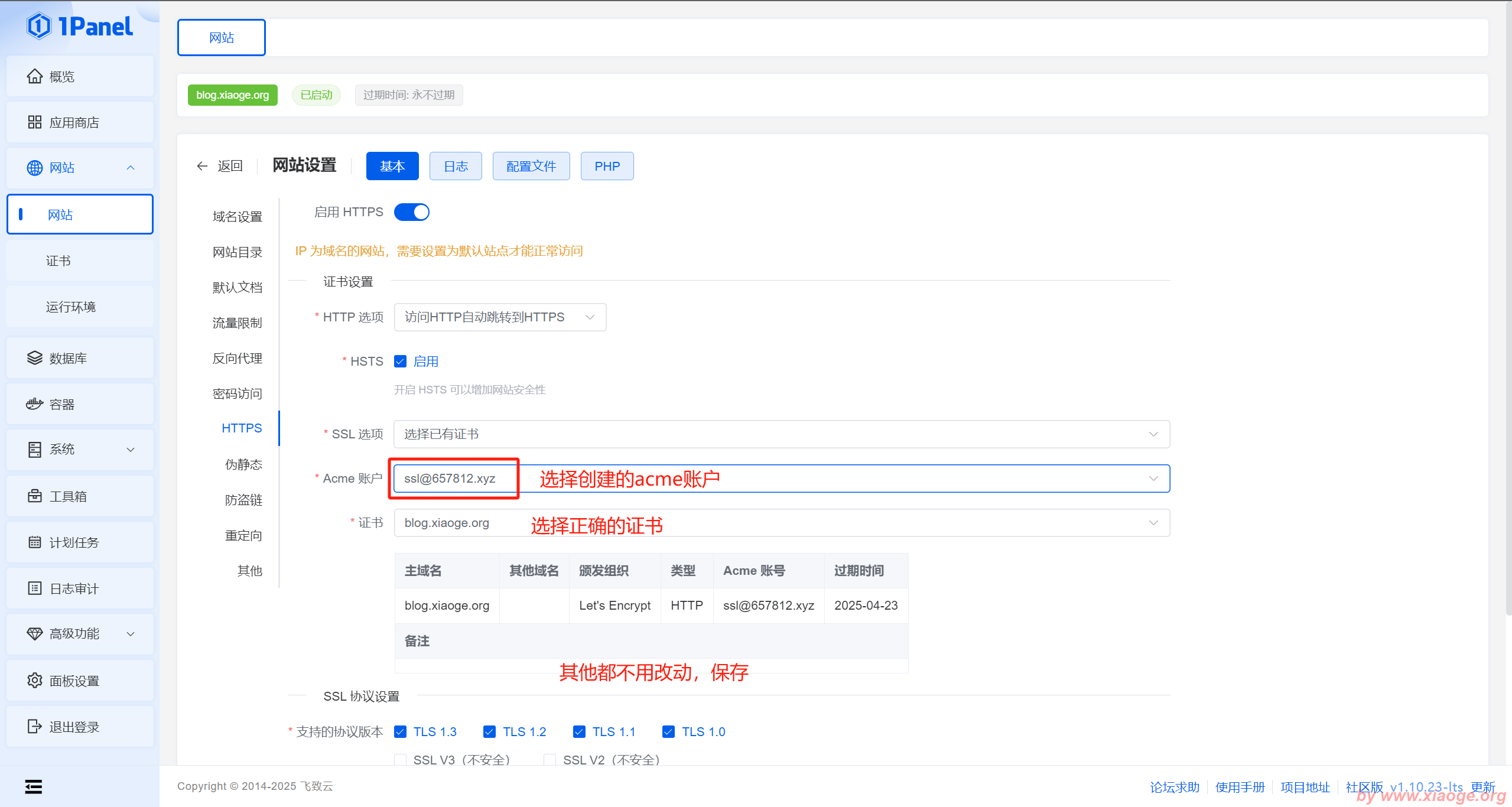1512x807 pixels.
Task: Open the 使用手册 footer link
Action: 1240,787
